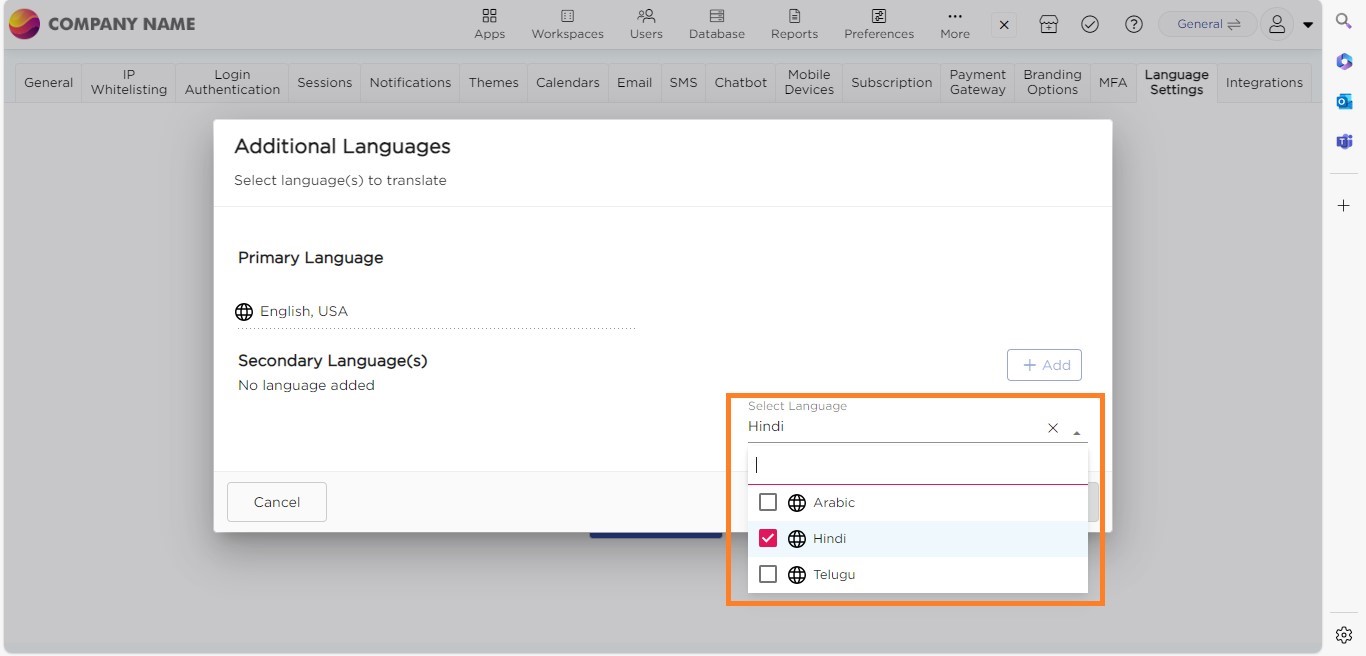Open the Users section
Image resolution: width=1366 pixels, height=656 pixels.
click(646, 24)
